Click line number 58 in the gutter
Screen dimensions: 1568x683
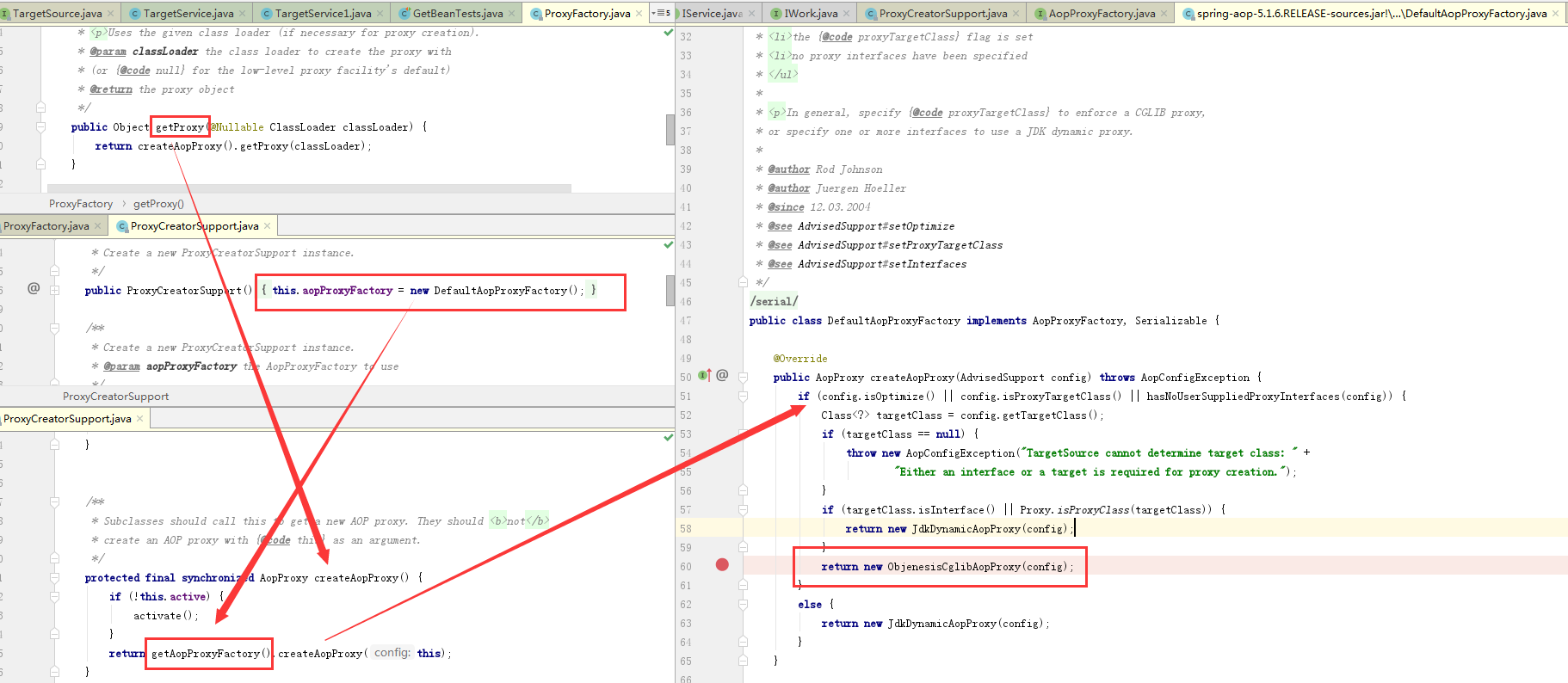(x=686, y=529)
